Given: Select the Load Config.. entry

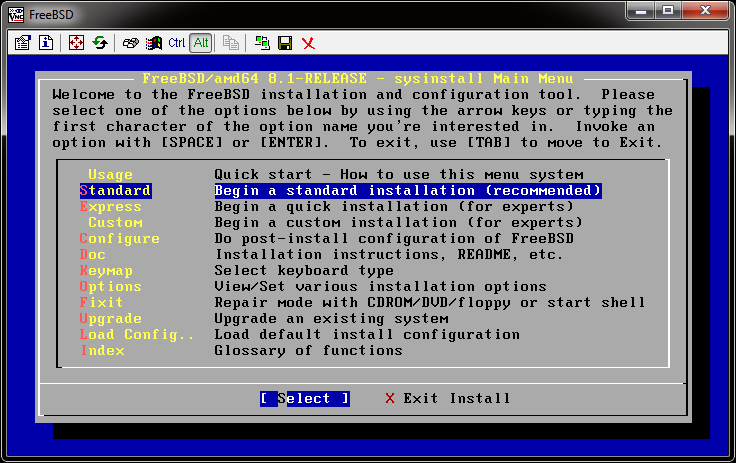Looking at the screenshot, I should click(x=137, y=334).
